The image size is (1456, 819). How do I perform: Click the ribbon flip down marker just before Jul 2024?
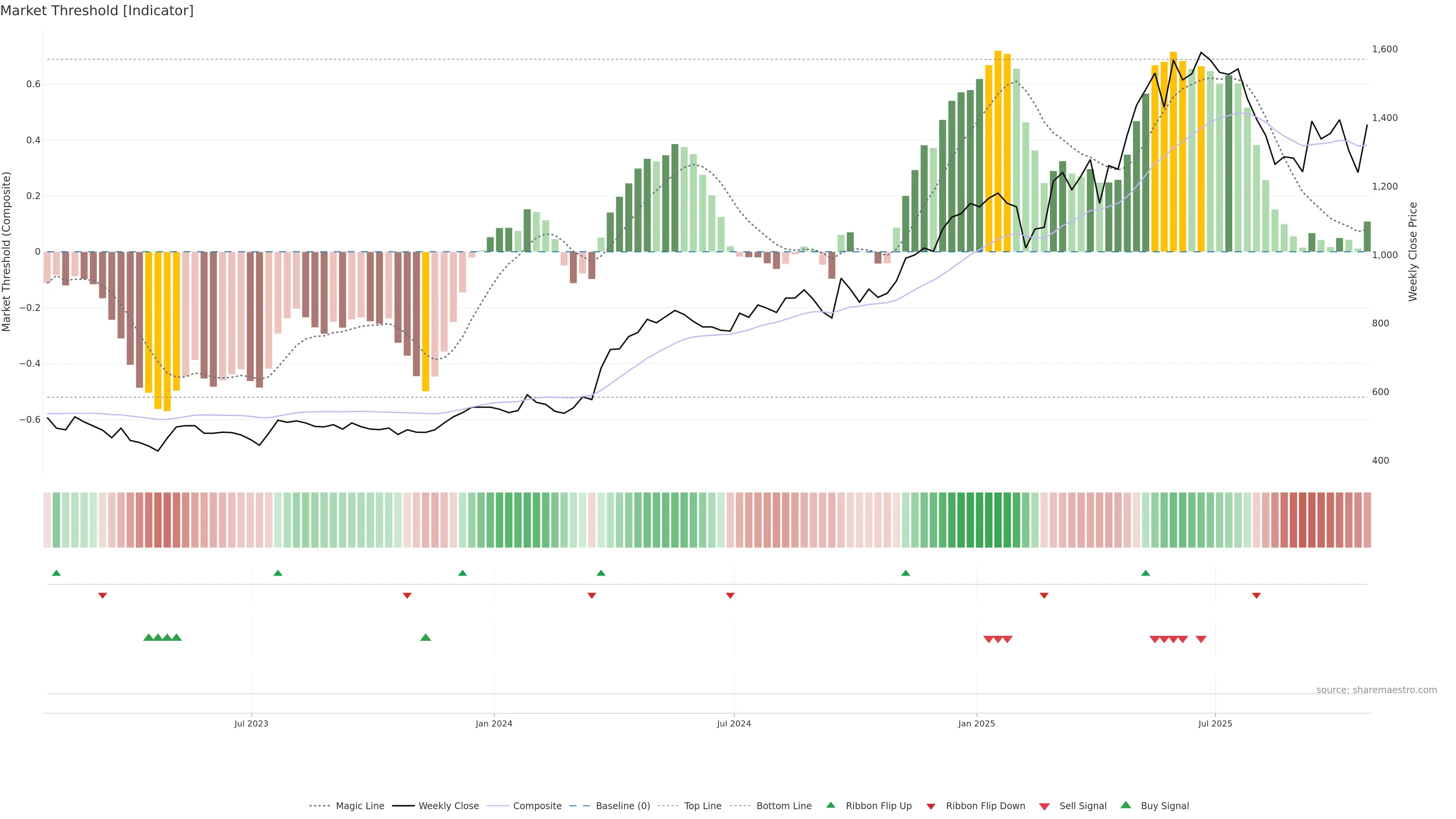pos(730,596)
